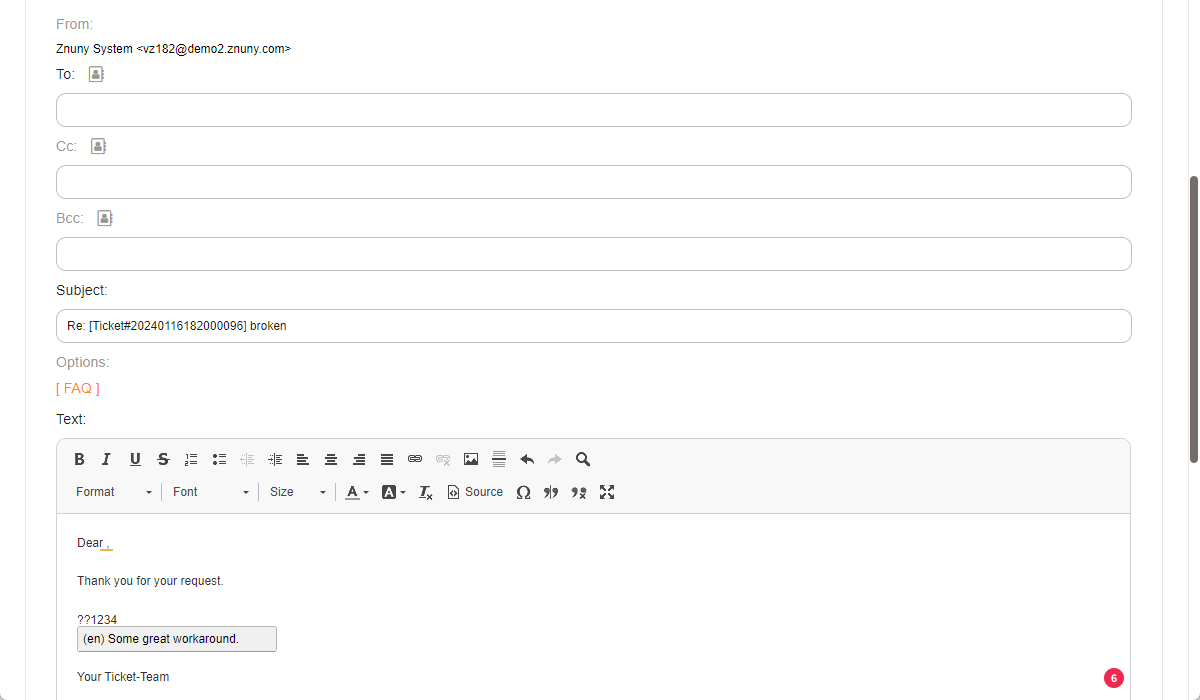Toggle italic text style

point(106,460)
